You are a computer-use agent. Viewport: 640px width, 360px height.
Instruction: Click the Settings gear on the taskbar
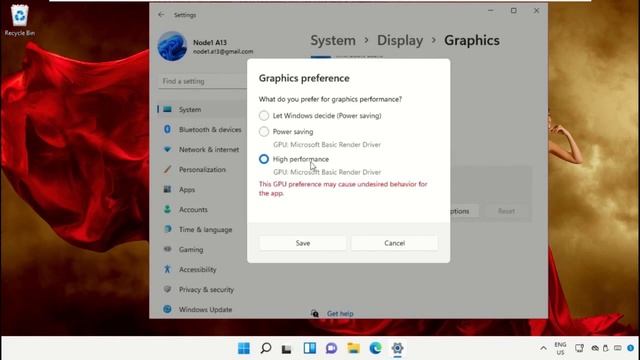coord(397,348)
